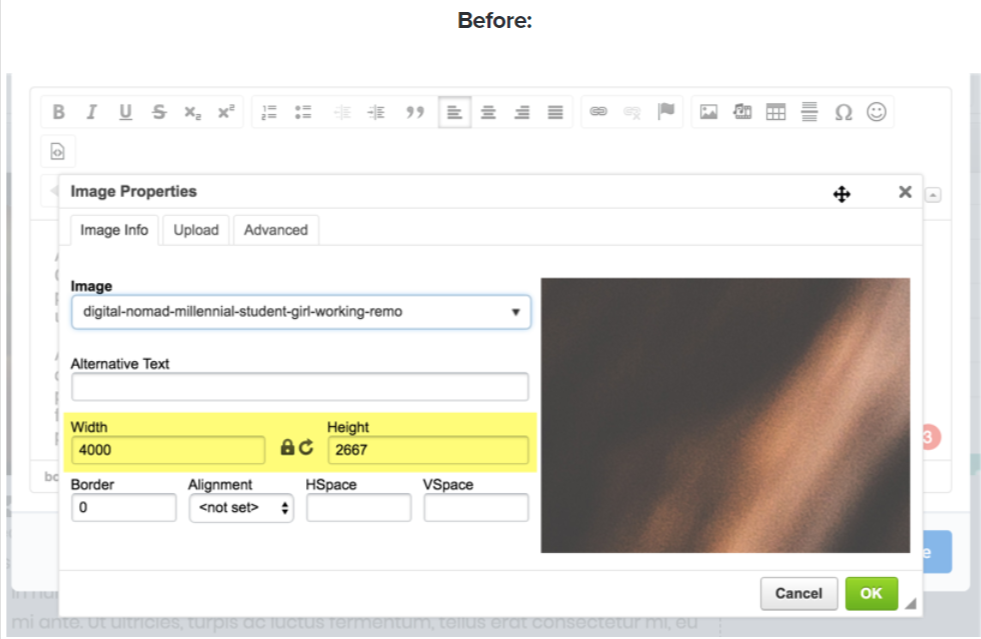Insert a numbered list
Image resolution: width=981 pixels, height=639 pixels.
point(269,112)
